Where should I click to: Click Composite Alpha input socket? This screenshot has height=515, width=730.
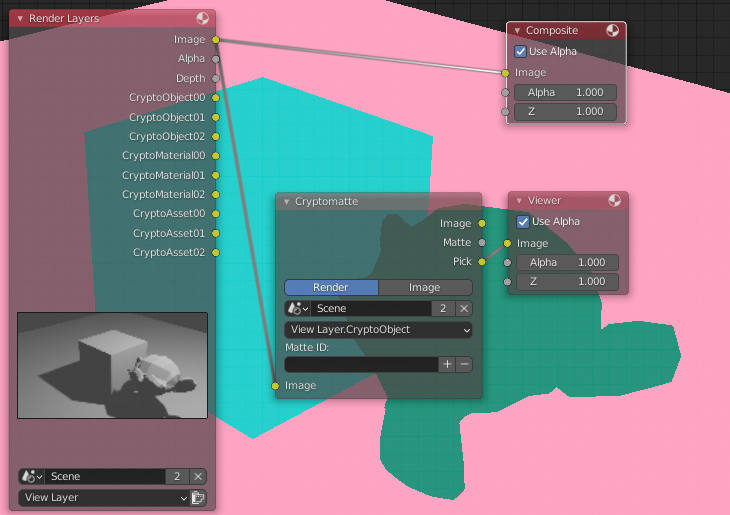coord(506,92)
